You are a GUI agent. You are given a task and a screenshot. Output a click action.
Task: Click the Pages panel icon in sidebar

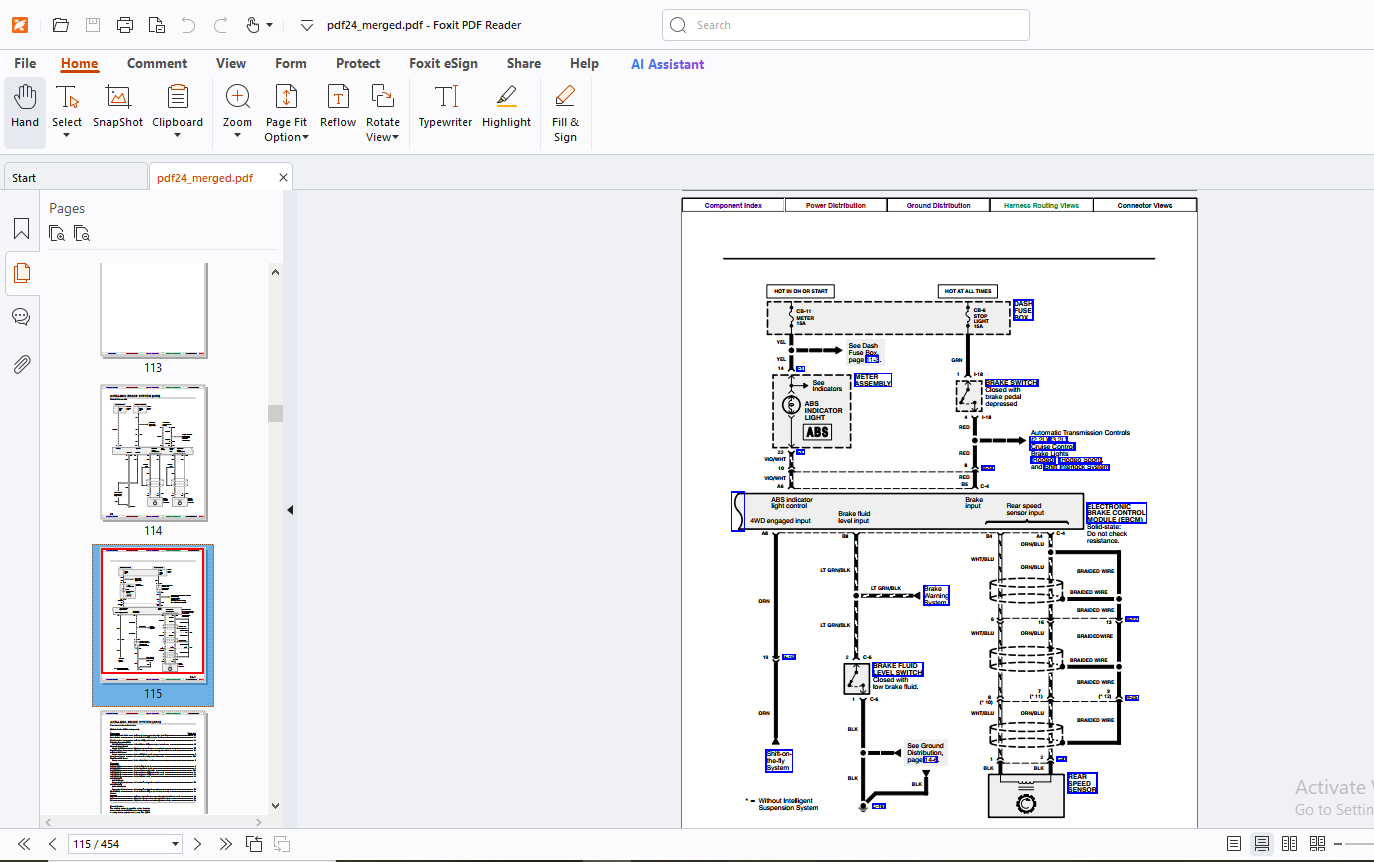tap(21, 272)
